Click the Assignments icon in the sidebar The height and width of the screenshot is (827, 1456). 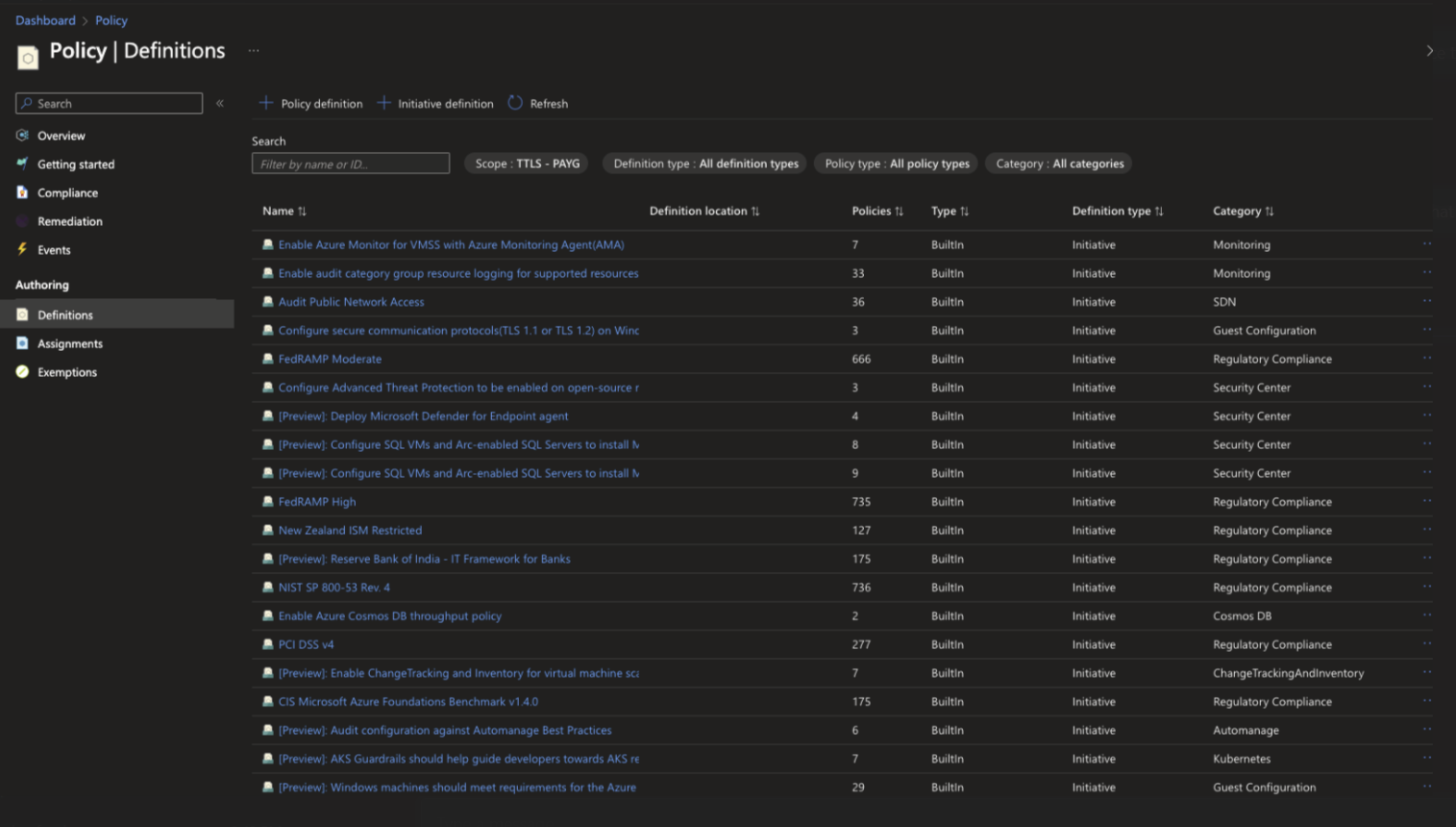[x=22, y=343]
